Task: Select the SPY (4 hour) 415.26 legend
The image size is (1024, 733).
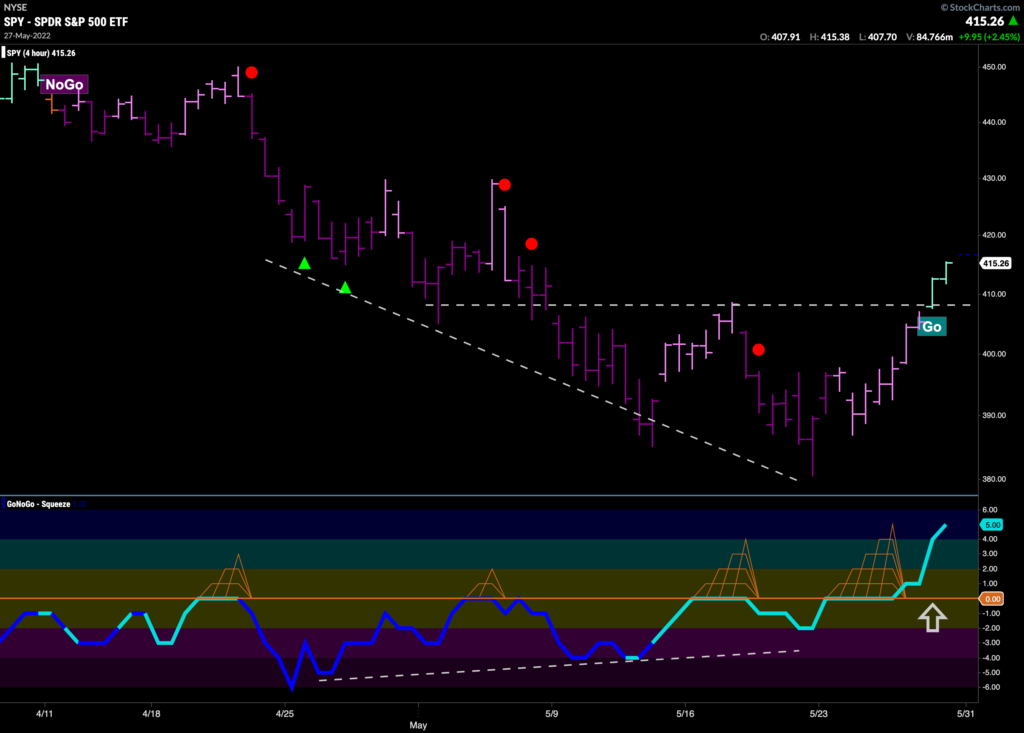Action: (x=40, y=53)
